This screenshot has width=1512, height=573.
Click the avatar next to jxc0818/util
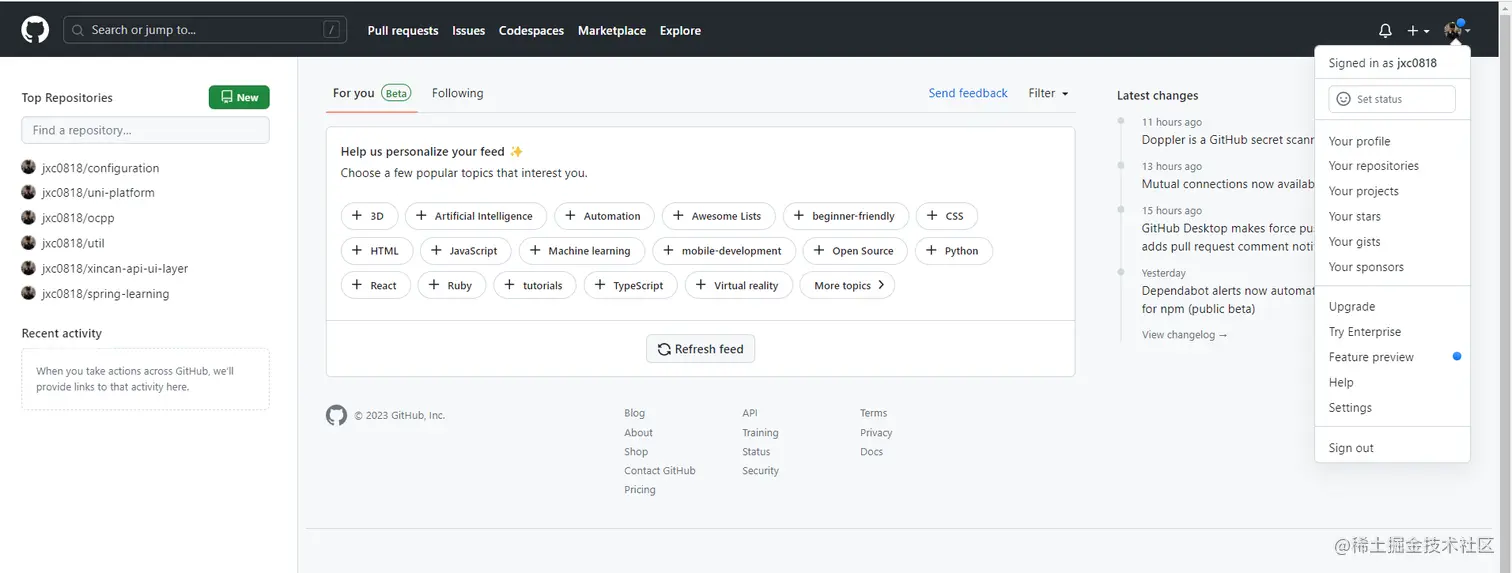[x=28, y=242]
